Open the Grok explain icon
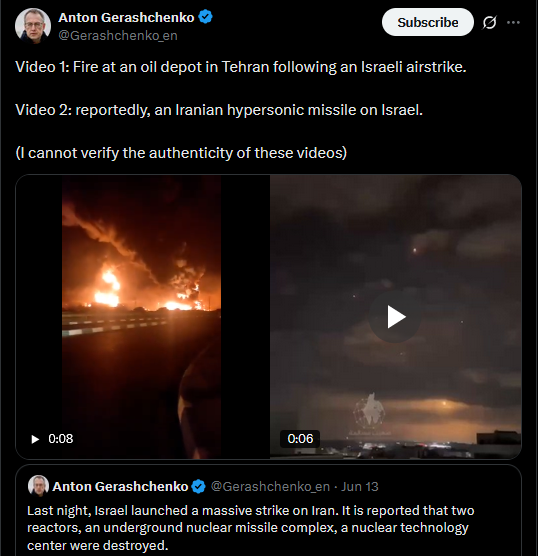 (x=489, y=22)
